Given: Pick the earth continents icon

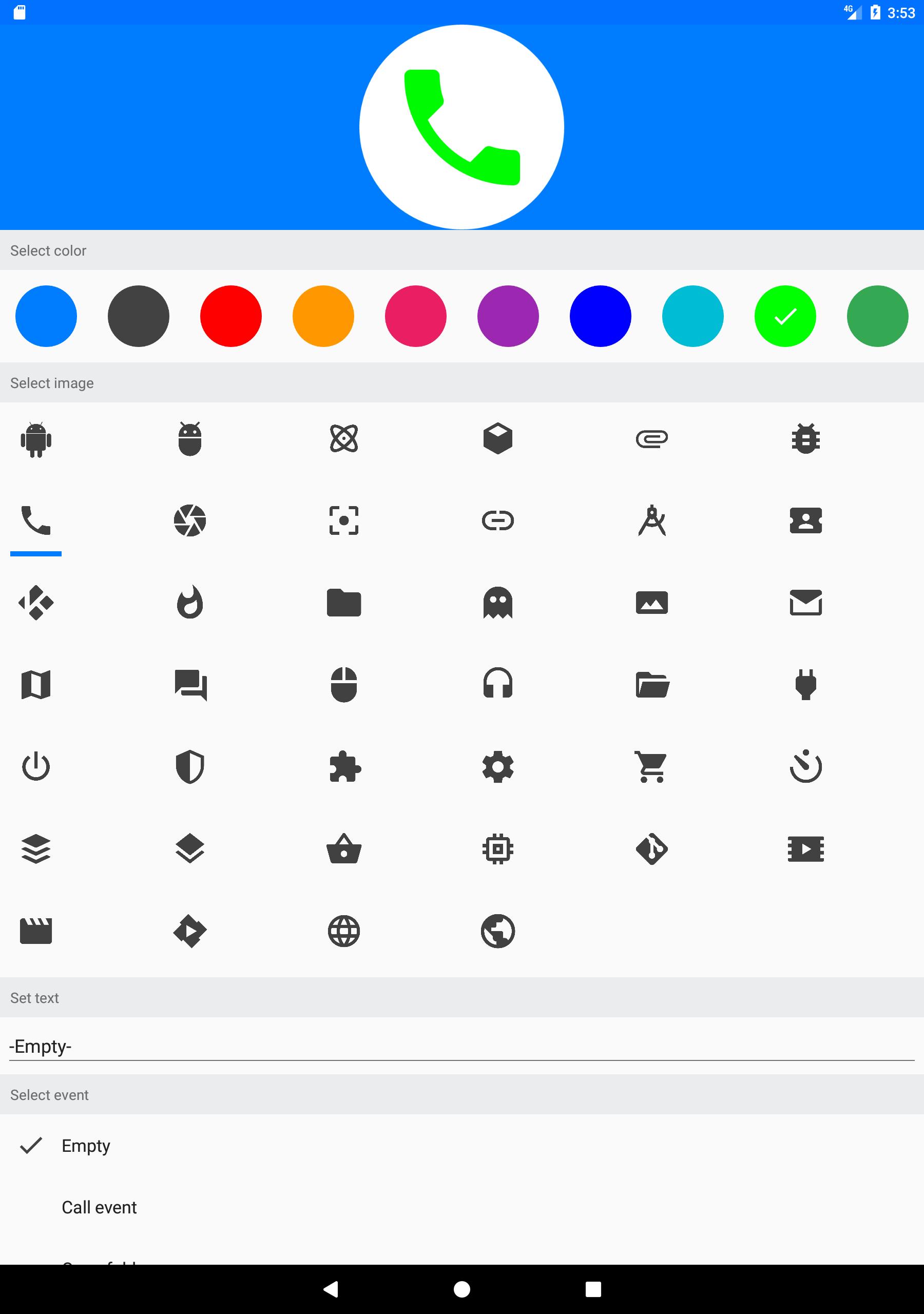Looking at the screenshot, I should point(498,931).
